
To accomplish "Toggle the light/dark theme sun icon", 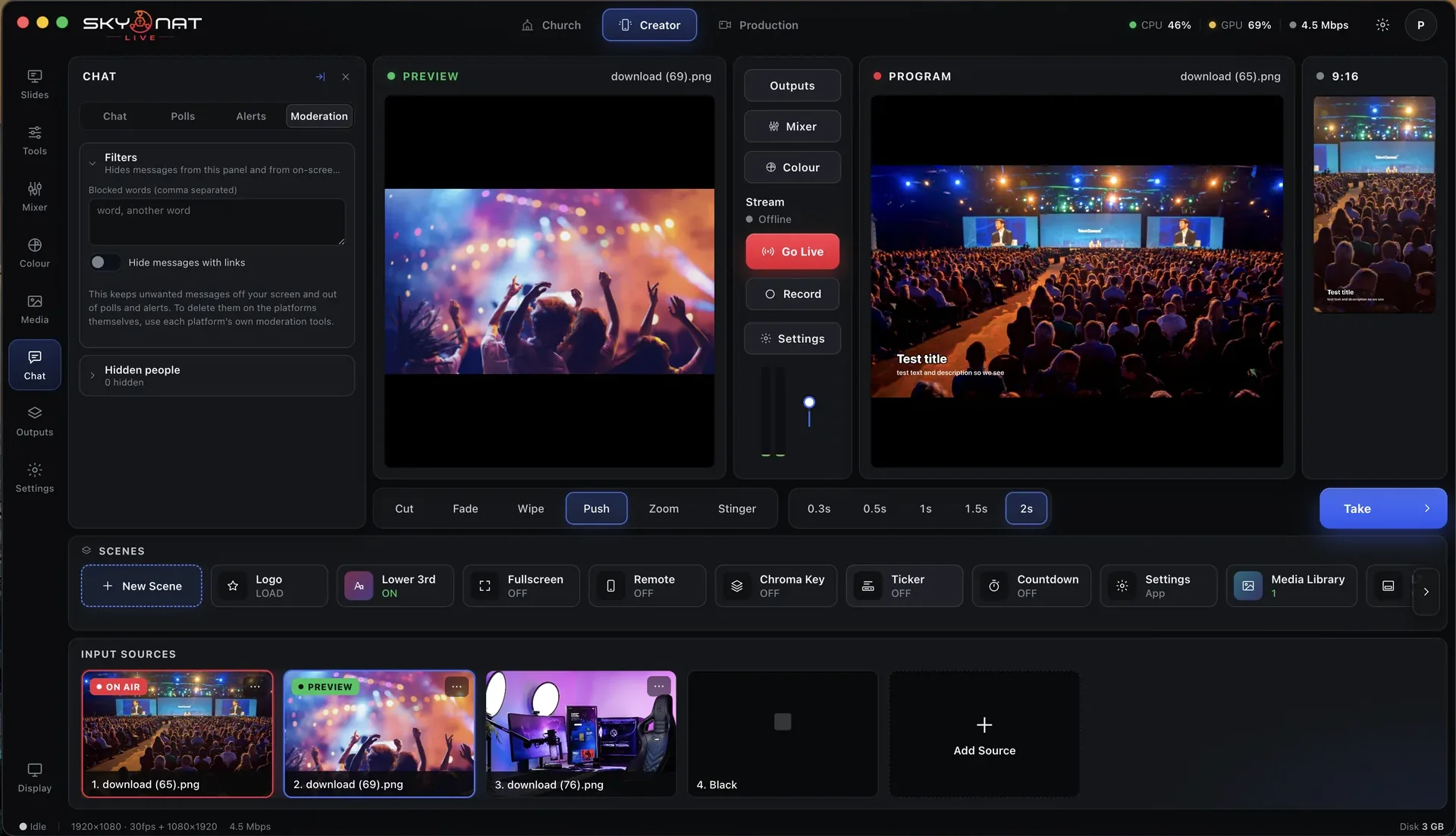I will coord(1382,25).
